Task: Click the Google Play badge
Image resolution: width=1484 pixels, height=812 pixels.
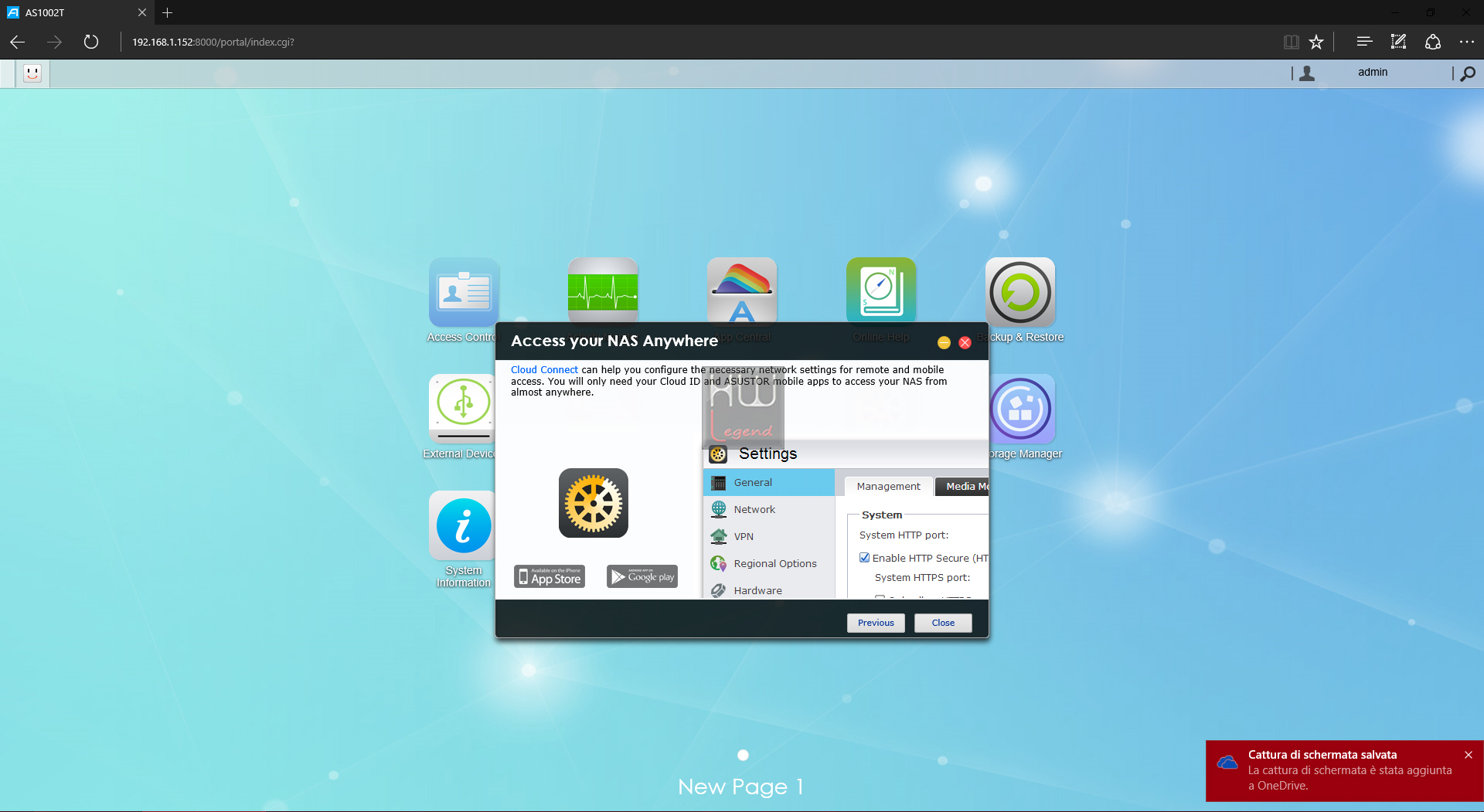Action: point(642,576)
